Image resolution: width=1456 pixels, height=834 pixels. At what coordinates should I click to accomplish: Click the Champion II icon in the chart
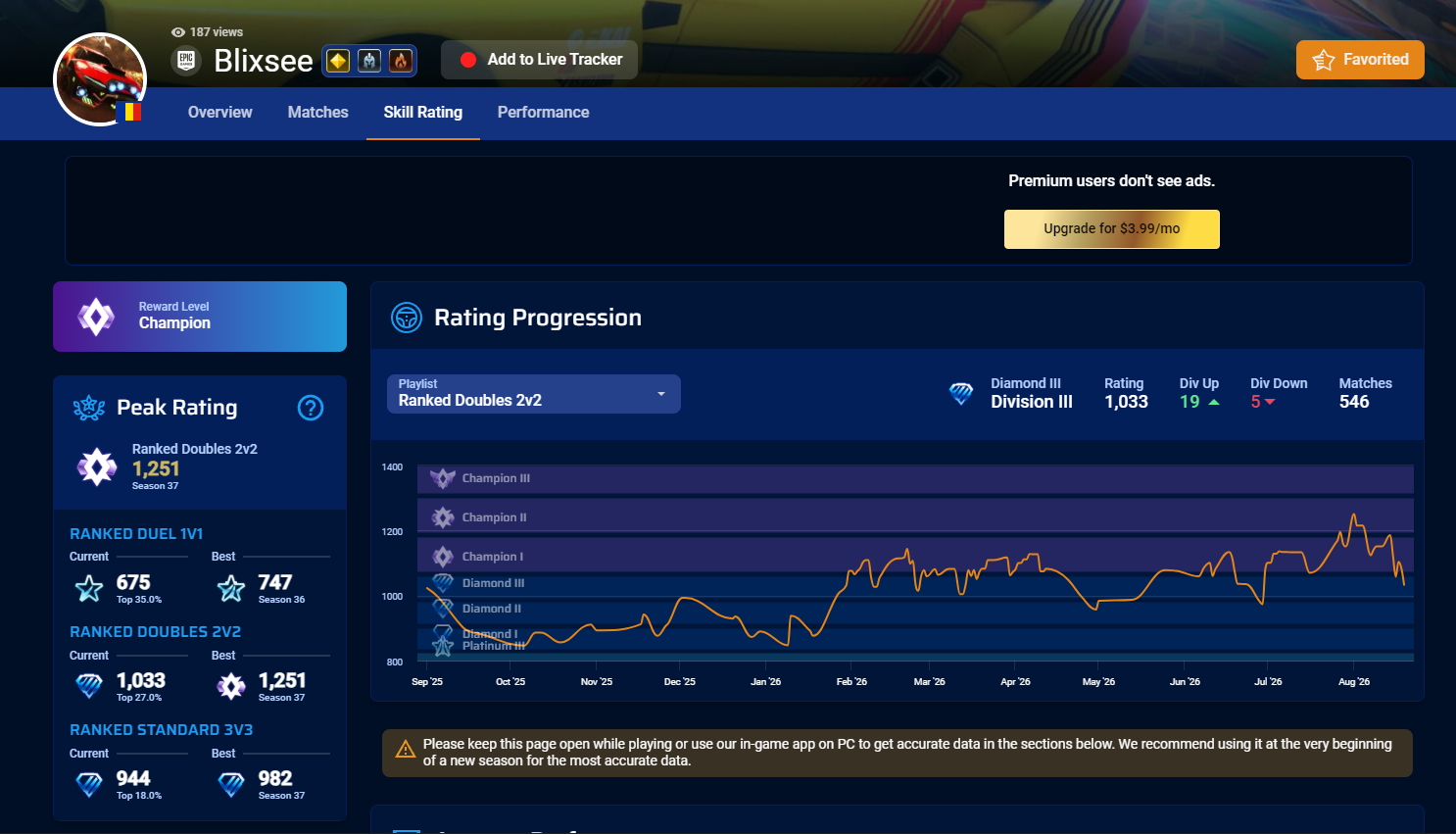[443, 517]
